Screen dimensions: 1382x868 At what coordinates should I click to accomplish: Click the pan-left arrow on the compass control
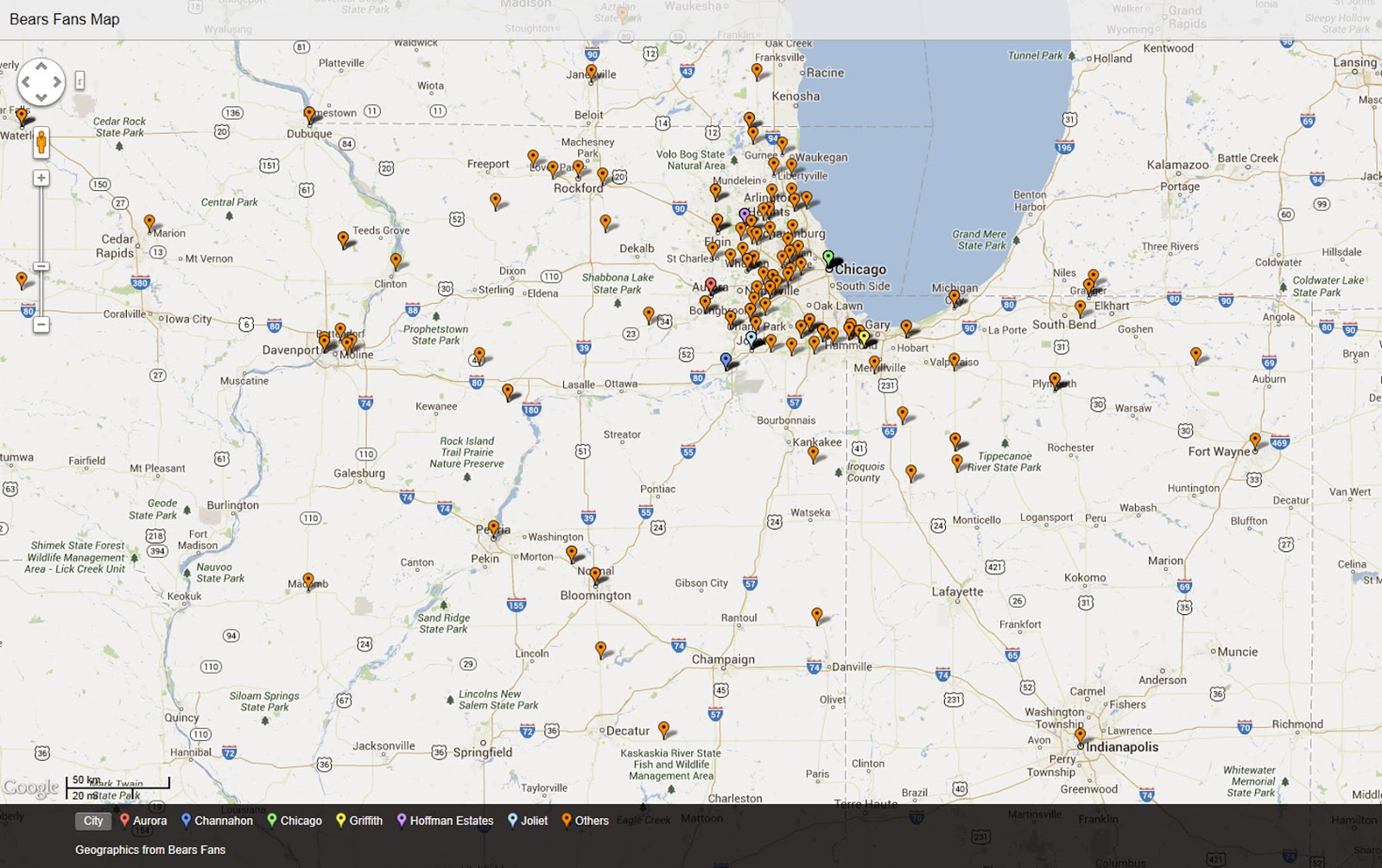[27, 81]
